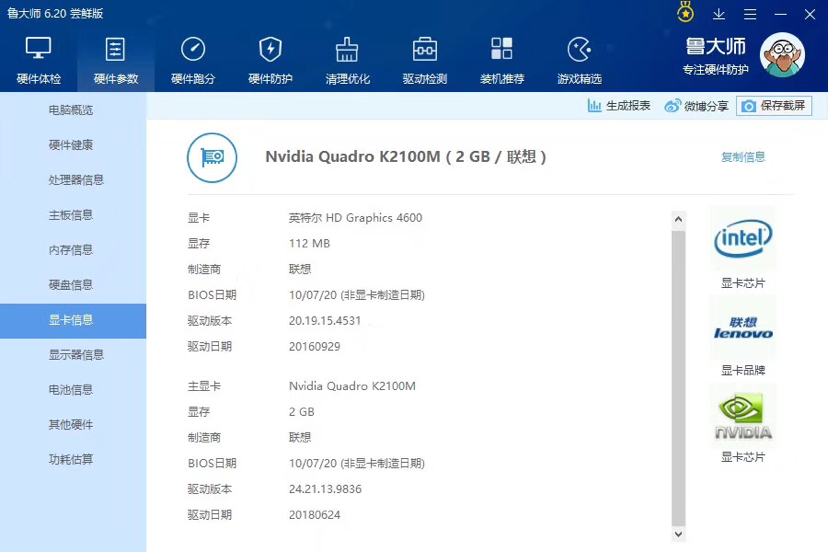The image size is (828, 552).
Task: Click driver date 20160929
Action: tap(315, 347)
